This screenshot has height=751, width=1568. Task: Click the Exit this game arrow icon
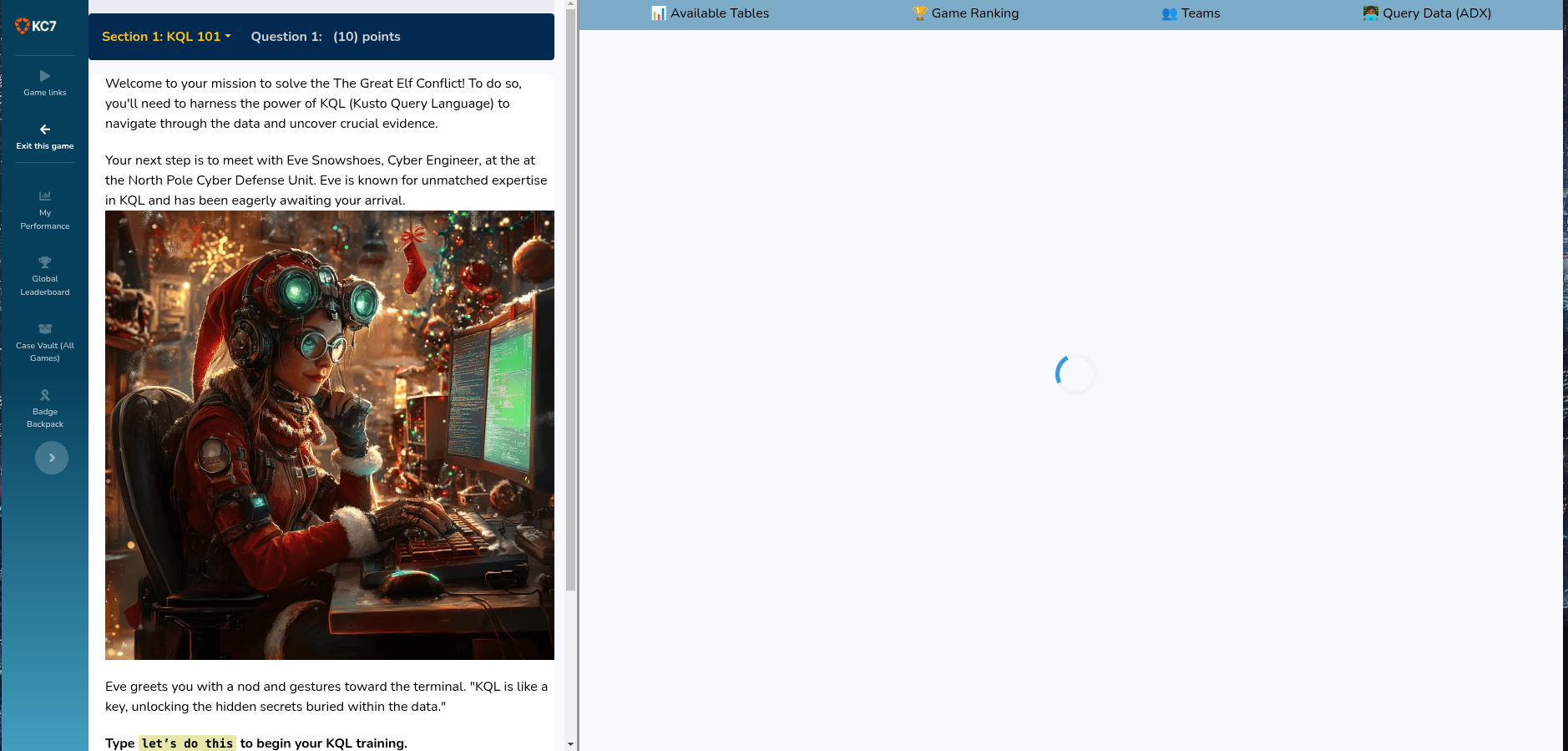coord(45,129)
